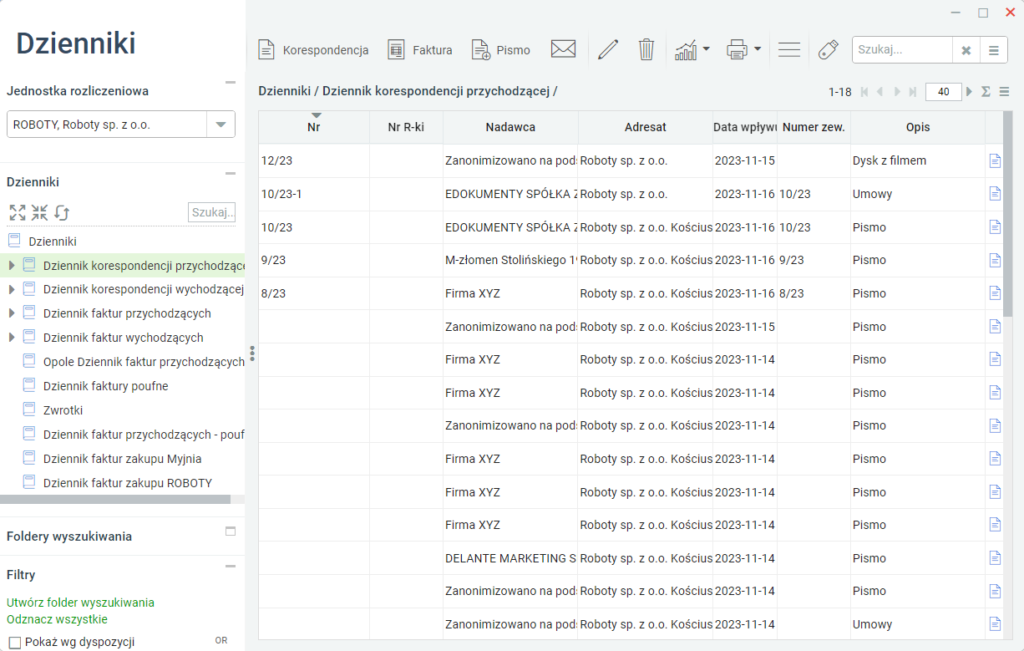Open document icon for row 12/23
Image resolution: width=1024 pixels, height=651 pixels.
pos(995,161)
